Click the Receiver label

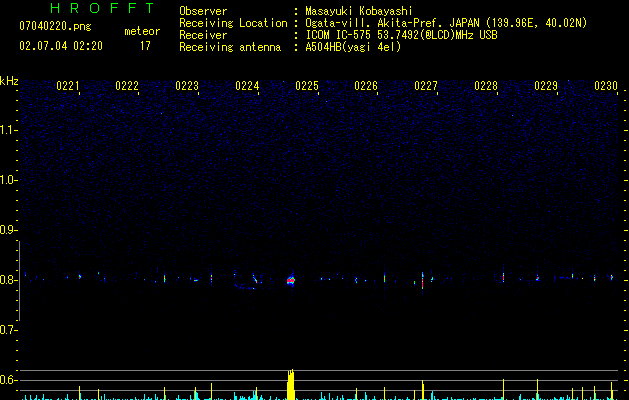(203, 35)
